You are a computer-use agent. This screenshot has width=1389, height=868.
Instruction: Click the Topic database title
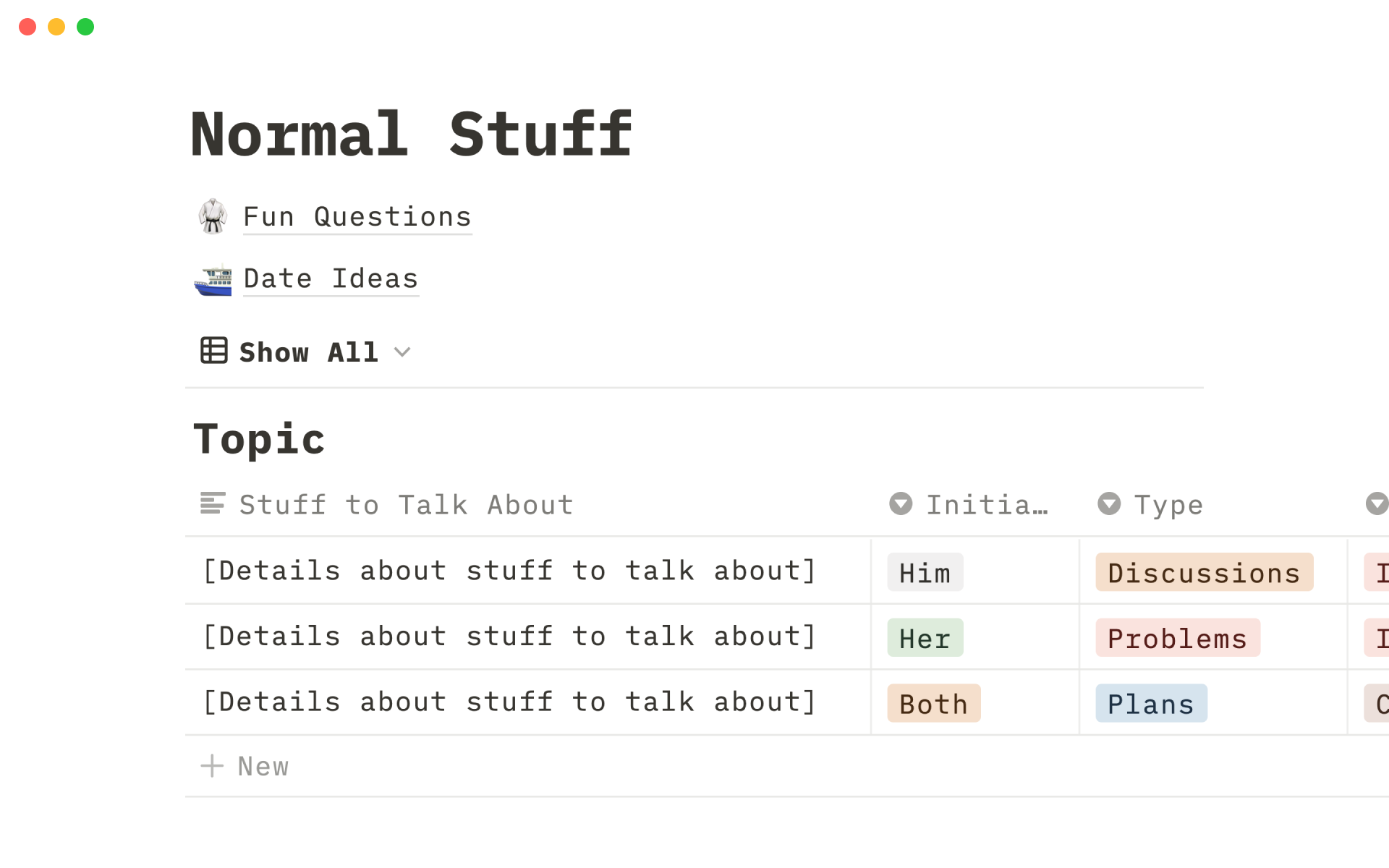pos(259,440)
